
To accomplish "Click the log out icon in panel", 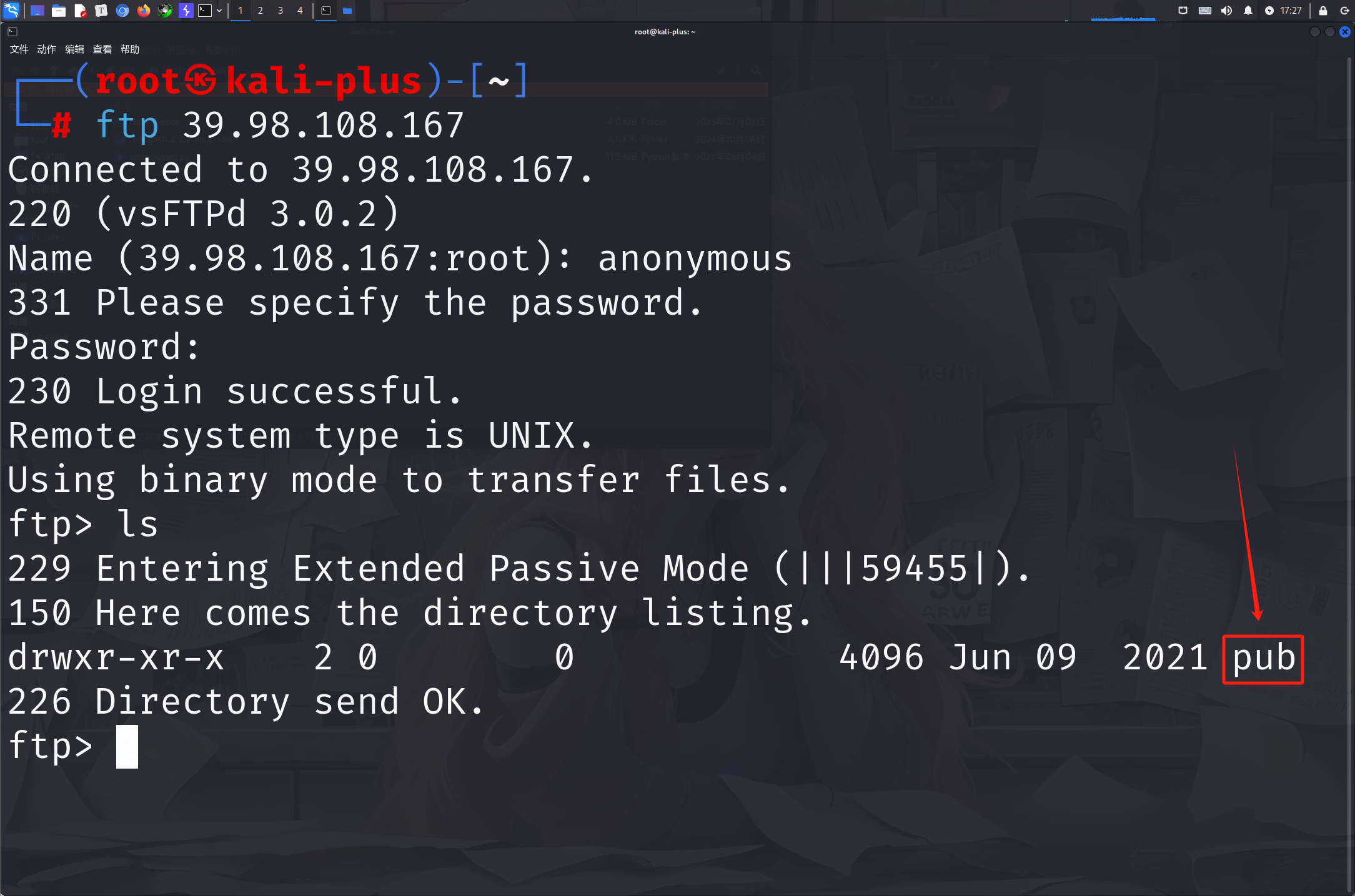I will pos(1344,11).
